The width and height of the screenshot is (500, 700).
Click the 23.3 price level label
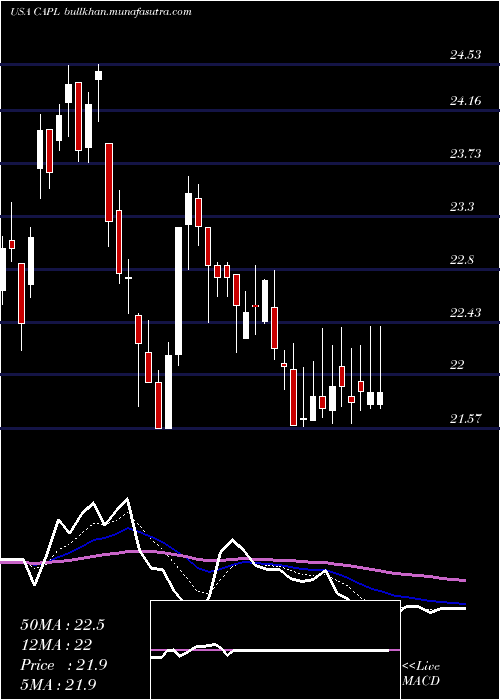tap(462, 207)
